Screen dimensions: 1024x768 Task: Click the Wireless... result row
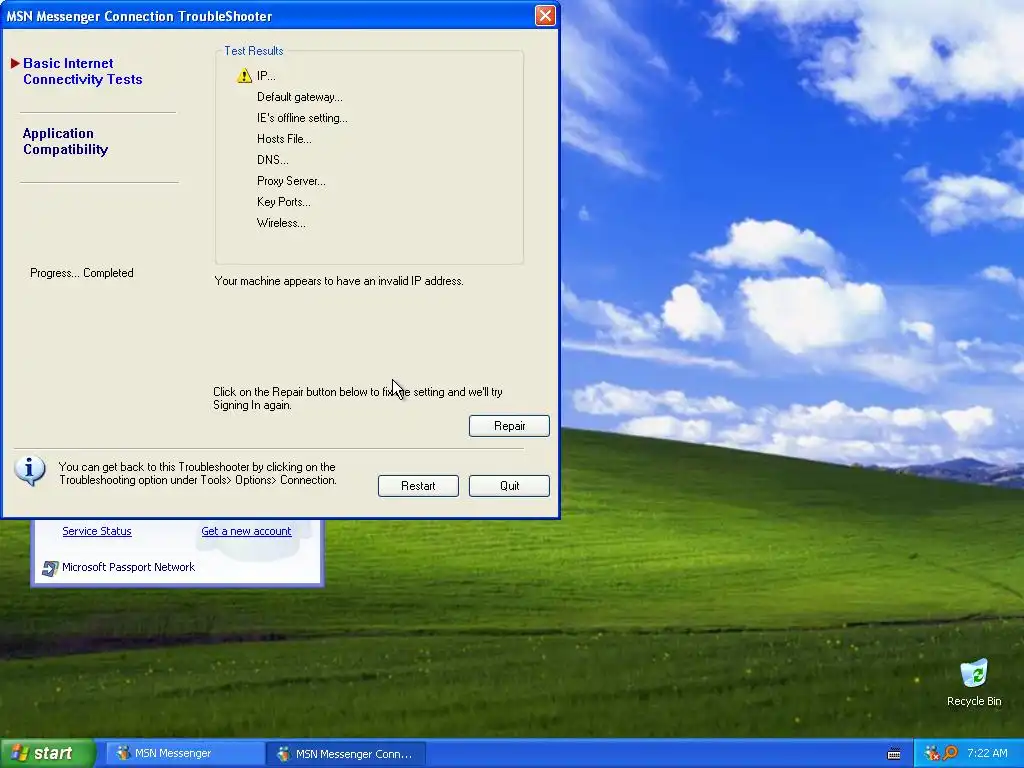[x=281, y=223]
